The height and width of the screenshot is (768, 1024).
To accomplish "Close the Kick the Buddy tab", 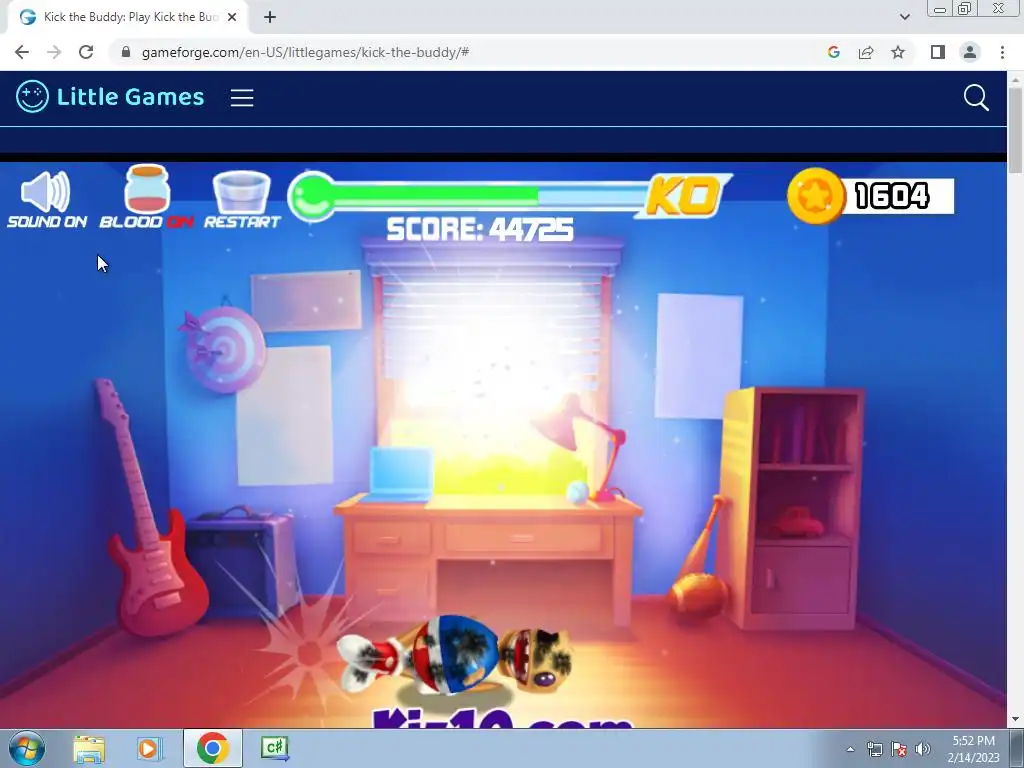I will tap(232, 17).
